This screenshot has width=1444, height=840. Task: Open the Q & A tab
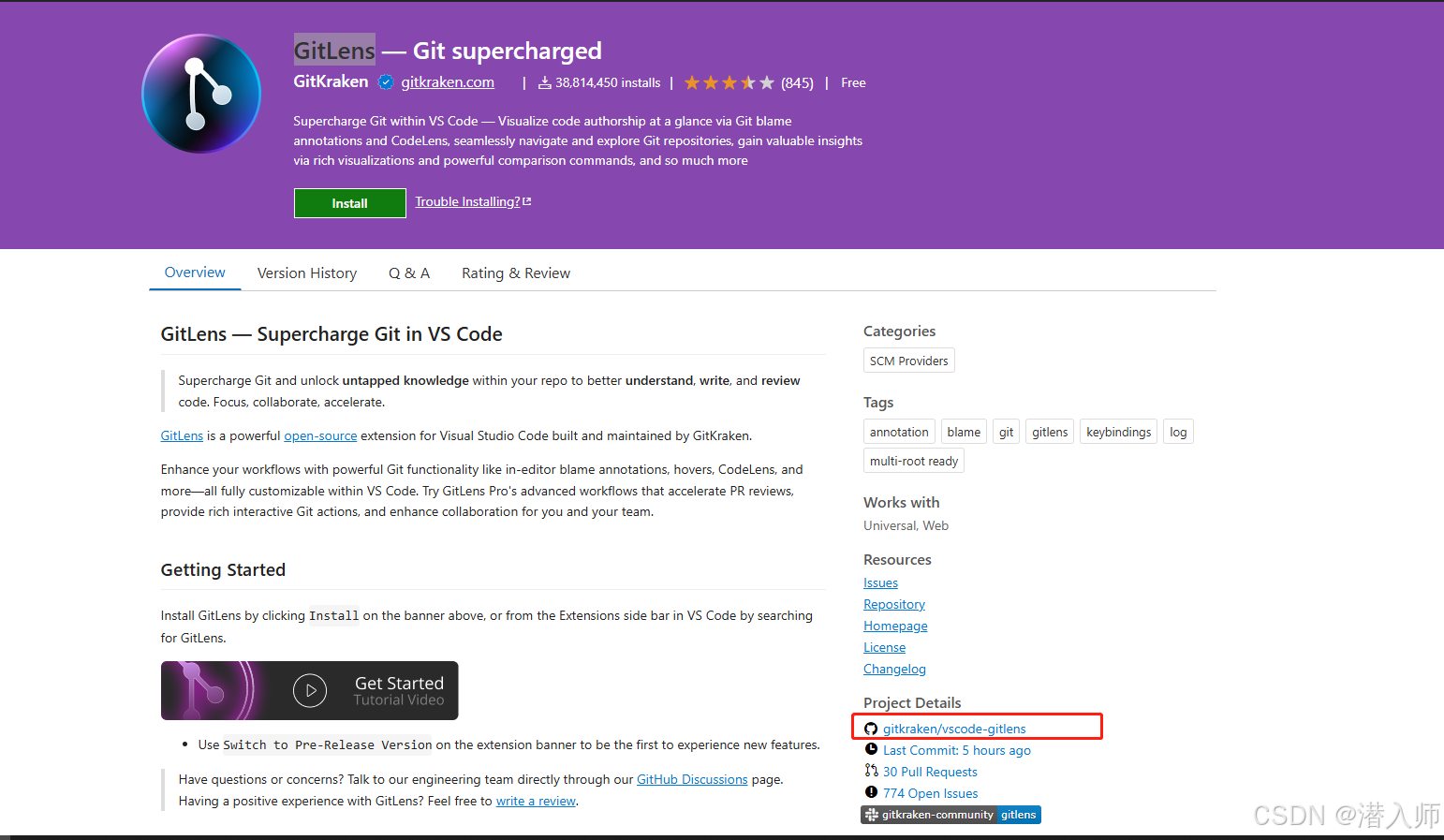pos(409,273)
